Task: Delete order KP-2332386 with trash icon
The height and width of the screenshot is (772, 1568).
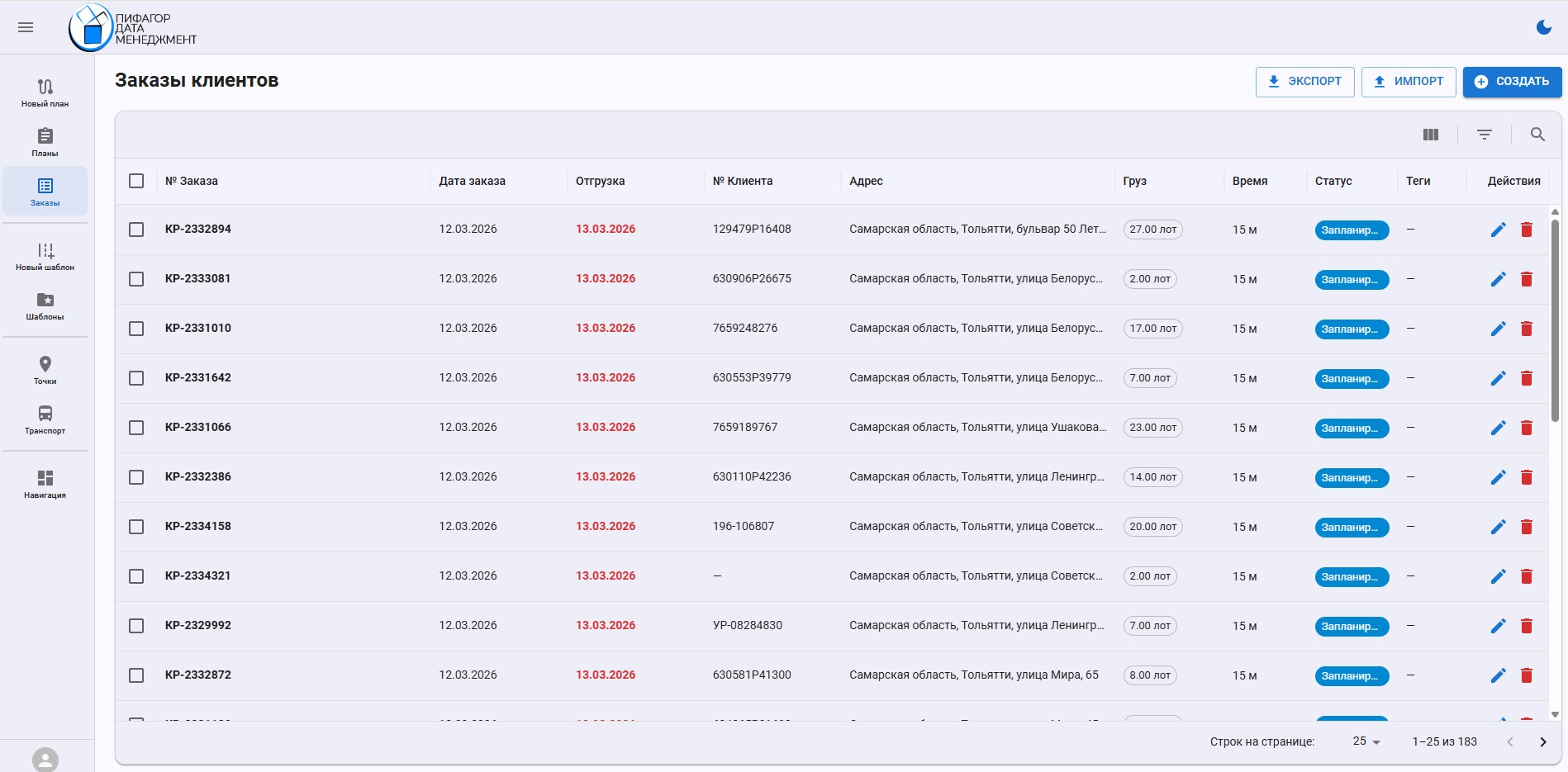Action: point(1527,477)
